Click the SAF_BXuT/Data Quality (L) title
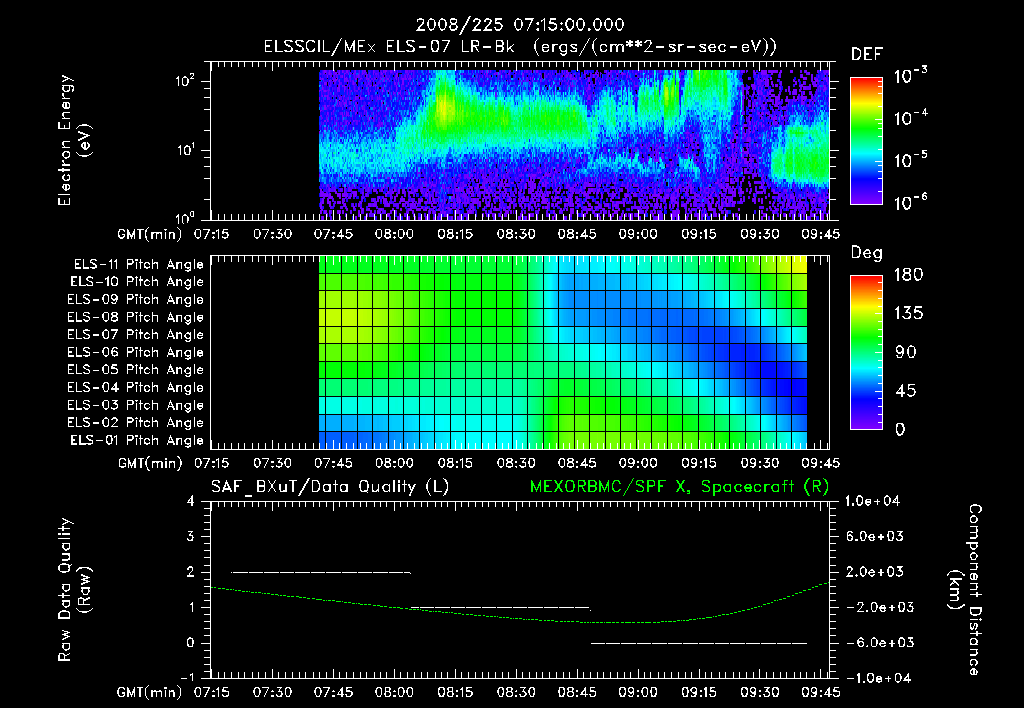 (330, 487)
